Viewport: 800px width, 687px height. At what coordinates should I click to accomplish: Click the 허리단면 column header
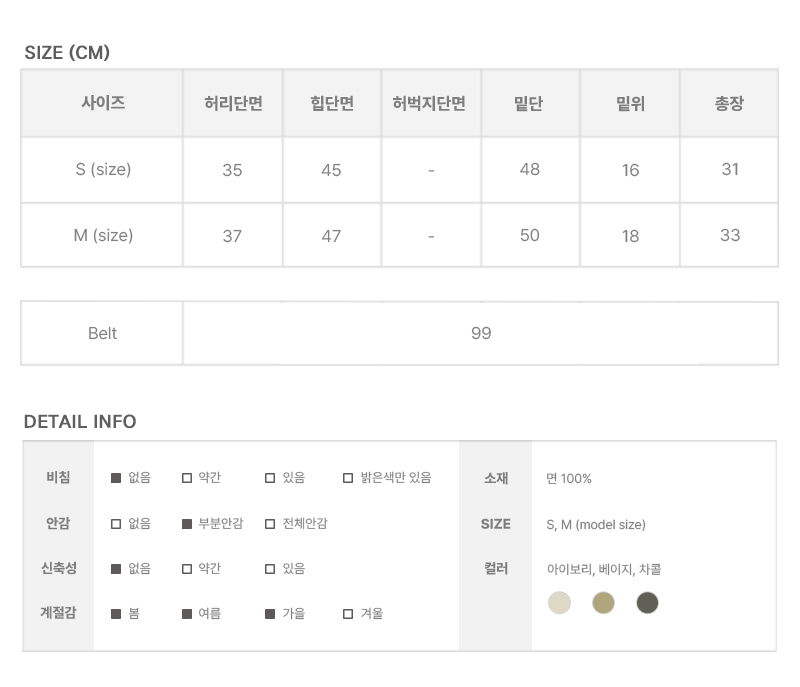[232, 103]
